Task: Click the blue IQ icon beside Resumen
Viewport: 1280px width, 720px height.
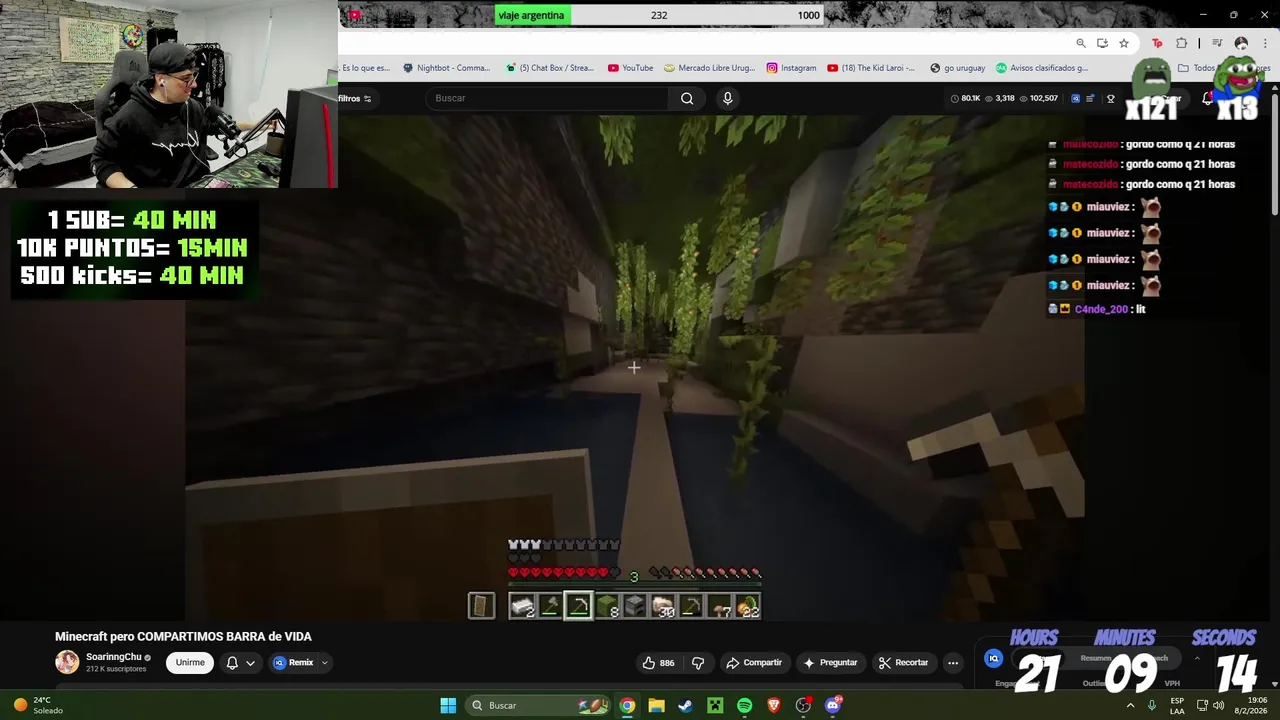Action: pyautogui.click(x=993, y=658)
